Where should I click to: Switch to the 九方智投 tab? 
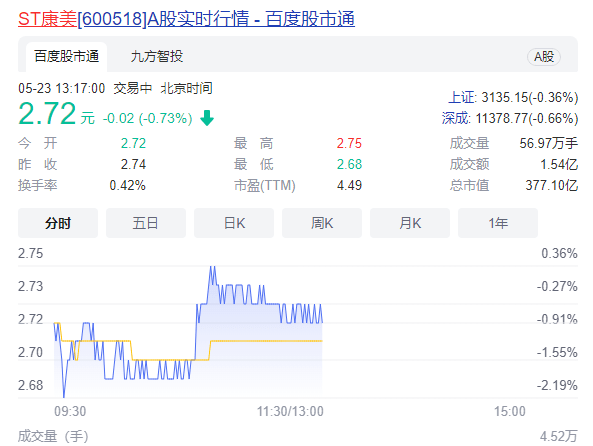click(x=157, y=57)
